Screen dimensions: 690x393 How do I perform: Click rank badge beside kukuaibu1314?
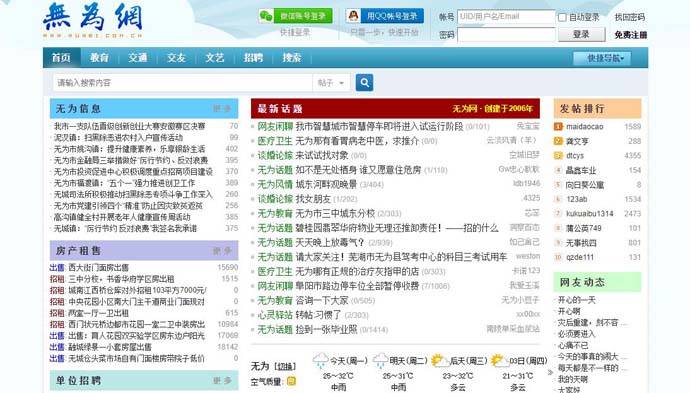pyautogui.click(x=558, y=214)
